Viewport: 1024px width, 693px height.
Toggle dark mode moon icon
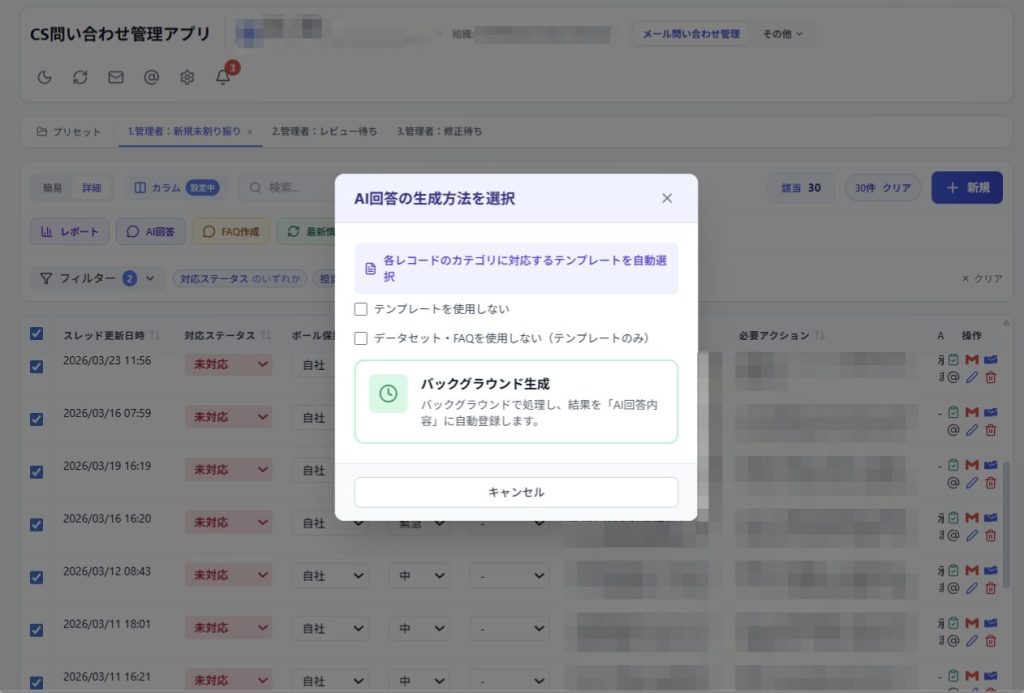point(44,77)
